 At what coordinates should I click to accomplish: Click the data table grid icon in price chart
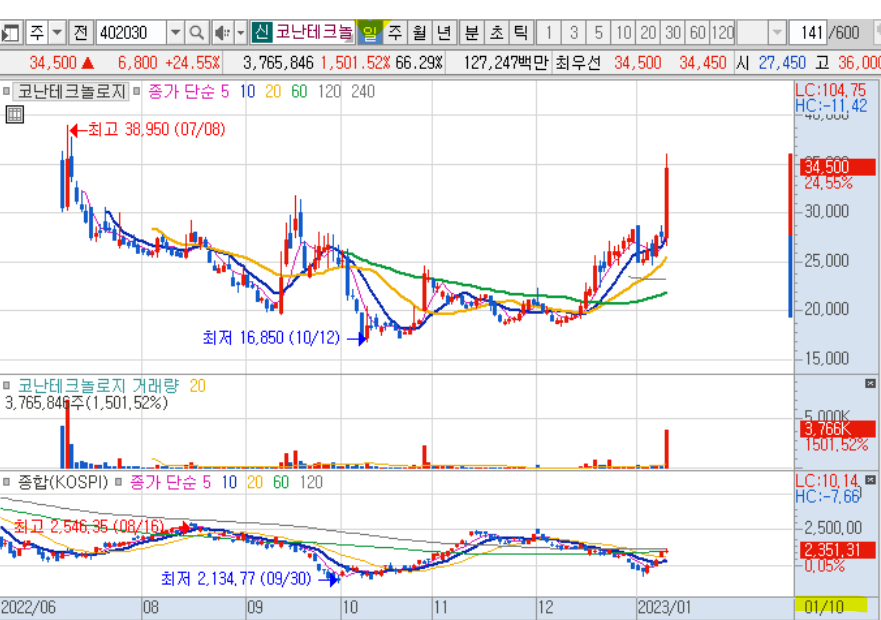pyautogui.click(x=15, y=115)
